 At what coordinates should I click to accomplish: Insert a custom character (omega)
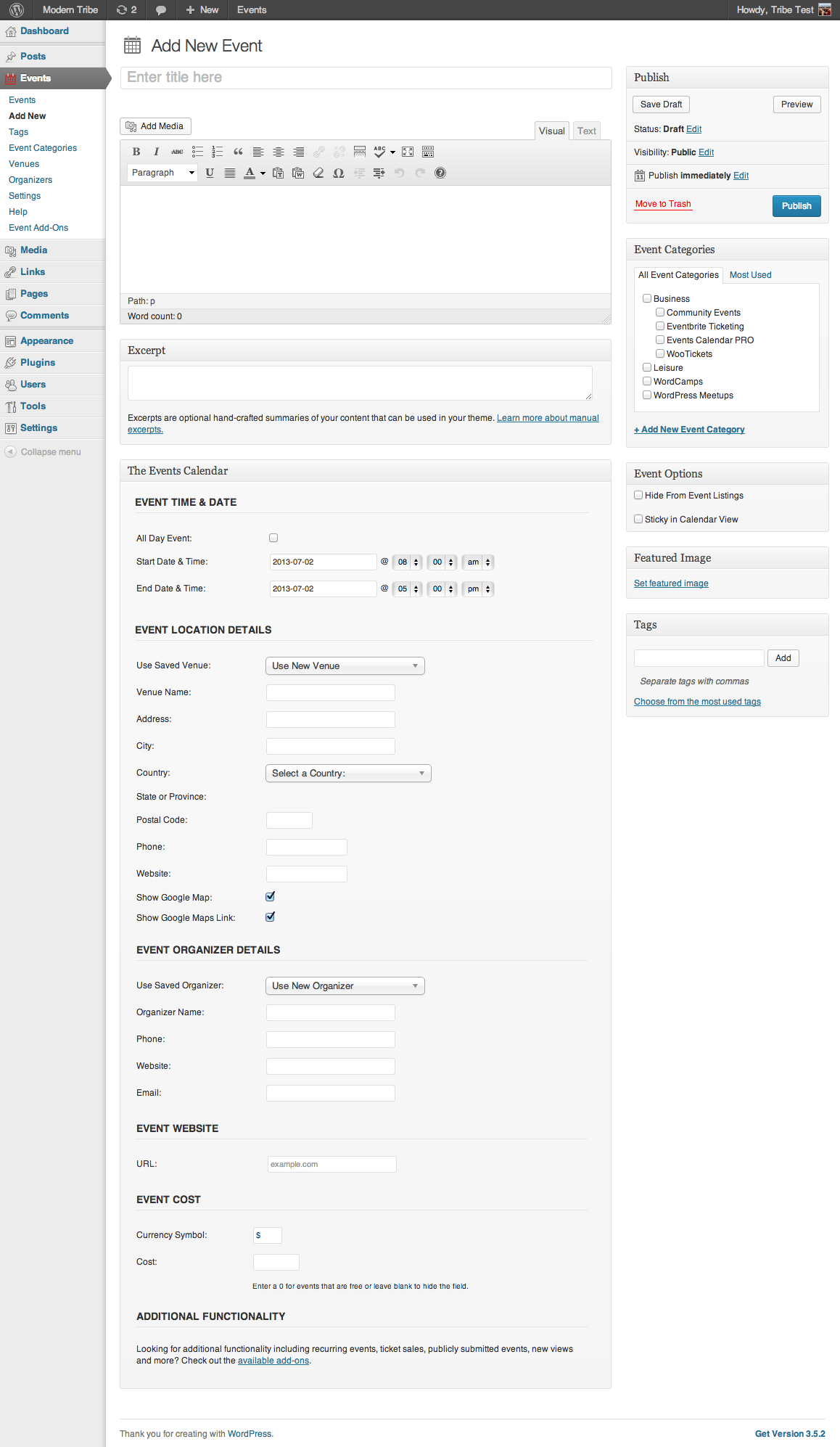[x=339, y=173]
